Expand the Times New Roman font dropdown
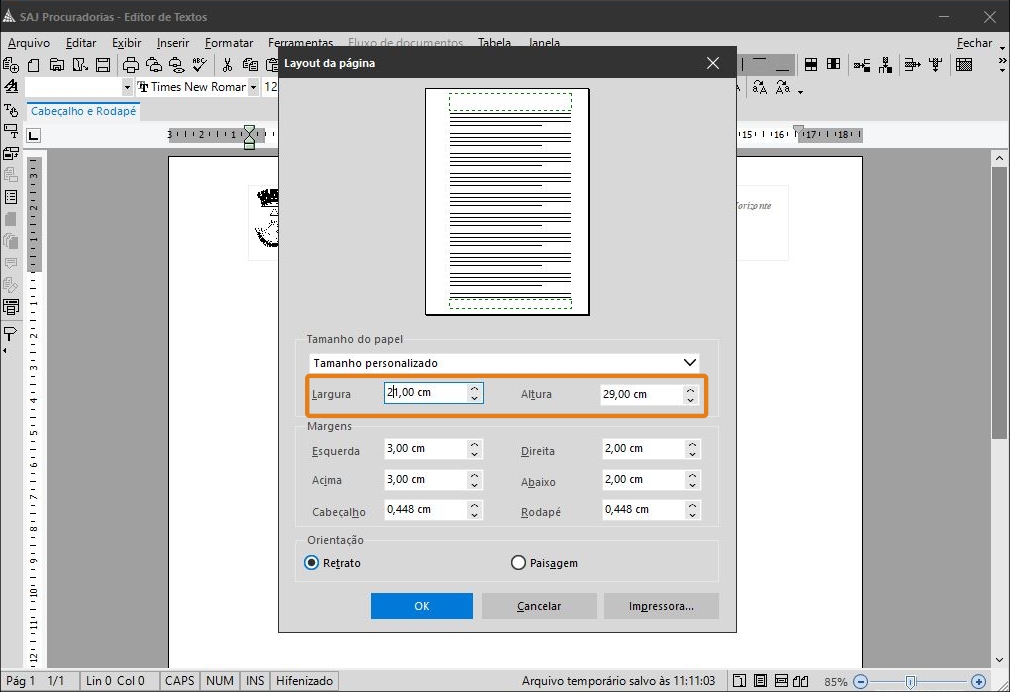 pyautogui.click(x=254, y=88)
